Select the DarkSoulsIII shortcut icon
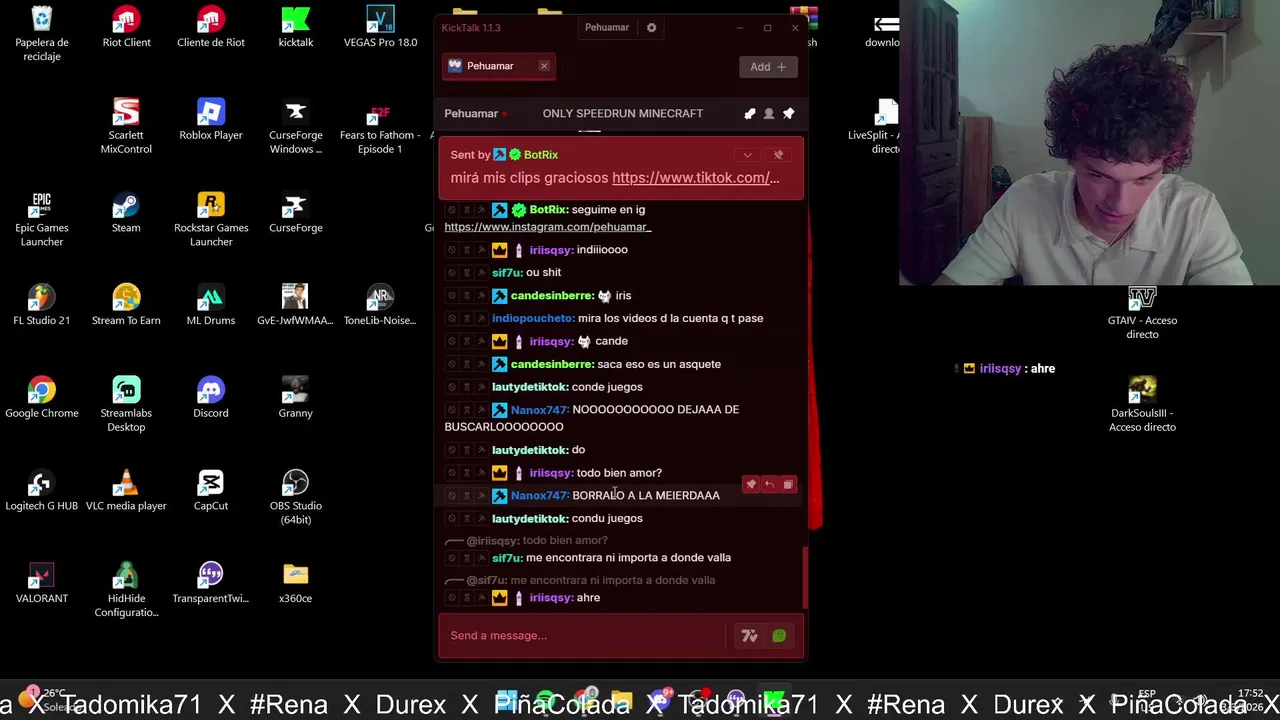The height and width of the screenshot is (720, 1280). click(1143, 405)
